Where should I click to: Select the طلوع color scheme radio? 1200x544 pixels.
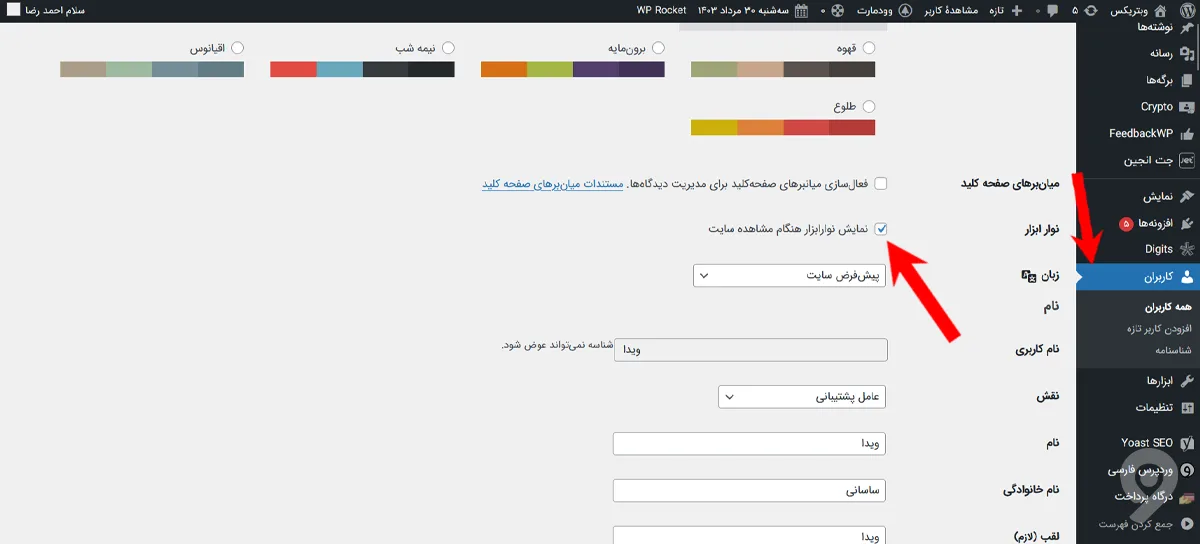tap(868, 106)
